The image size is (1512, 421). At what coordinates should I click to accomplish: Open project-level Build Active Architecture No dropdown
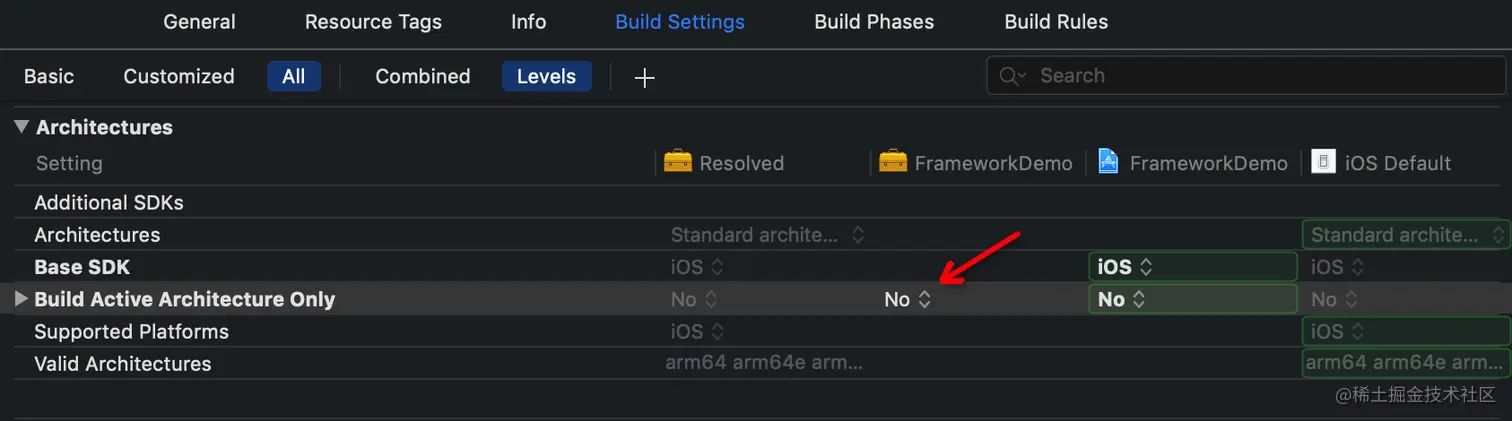click(908, 299)
